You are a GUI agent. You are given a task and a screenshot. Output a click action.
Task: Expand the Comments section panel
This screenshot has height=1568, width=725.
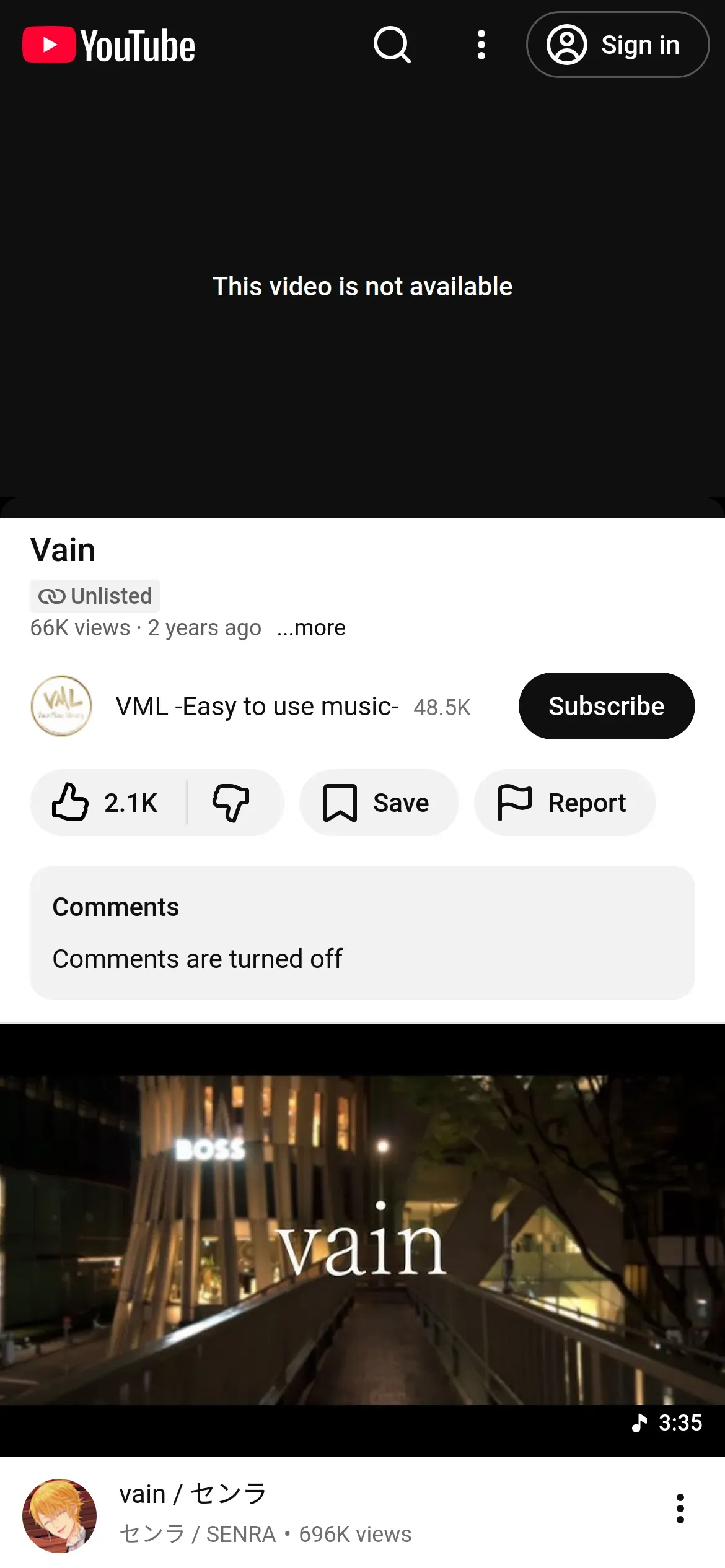362,933
